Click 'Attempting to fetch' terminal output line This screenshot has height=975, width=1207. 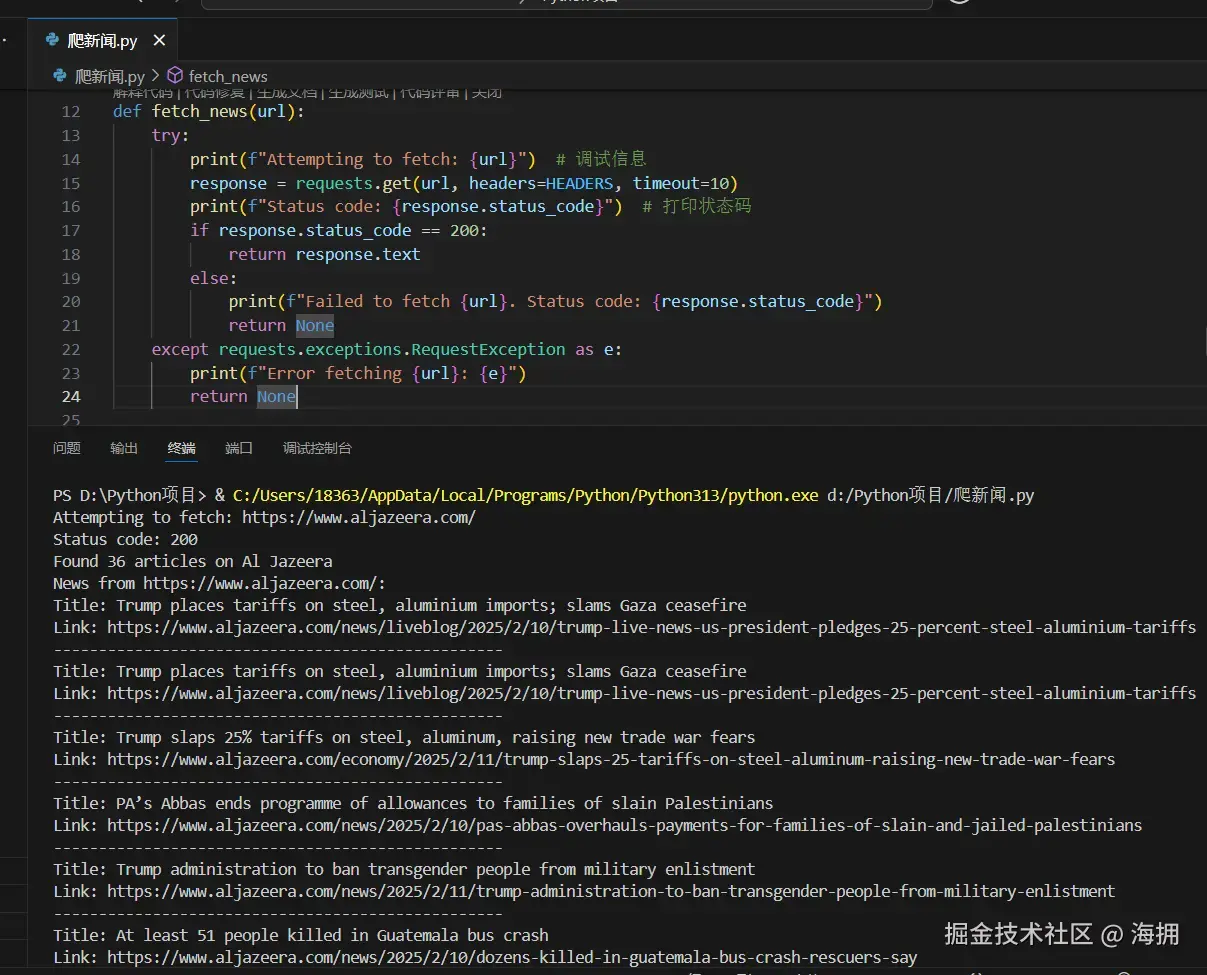[x=264, y=517]
